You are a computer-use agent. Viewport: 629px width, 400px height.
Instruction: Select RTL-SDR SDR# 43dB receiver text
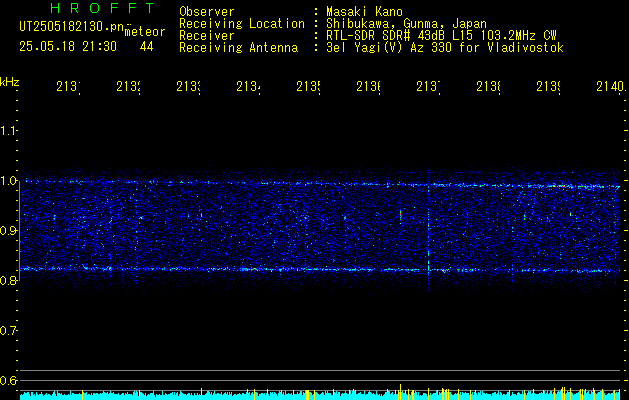coord(441,36)
